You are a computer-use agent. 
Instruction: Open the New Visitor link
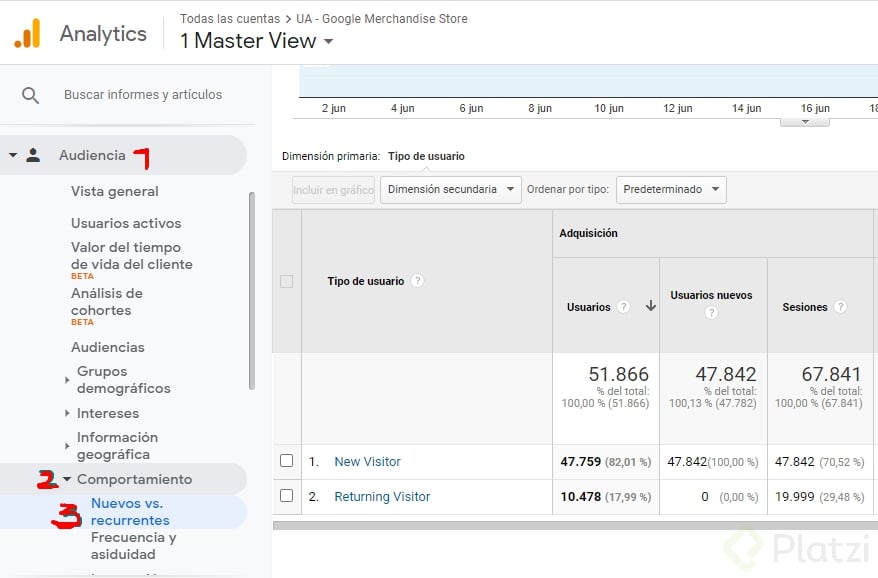[367, 462]
